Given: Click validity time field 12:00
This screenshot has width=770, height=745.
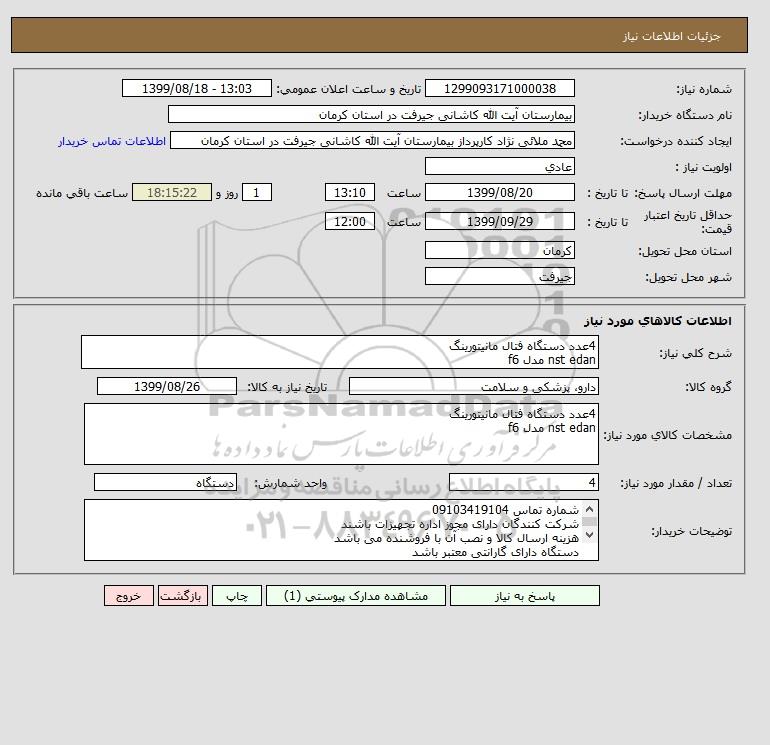Looking at the screenshot, I should (350, 221).
